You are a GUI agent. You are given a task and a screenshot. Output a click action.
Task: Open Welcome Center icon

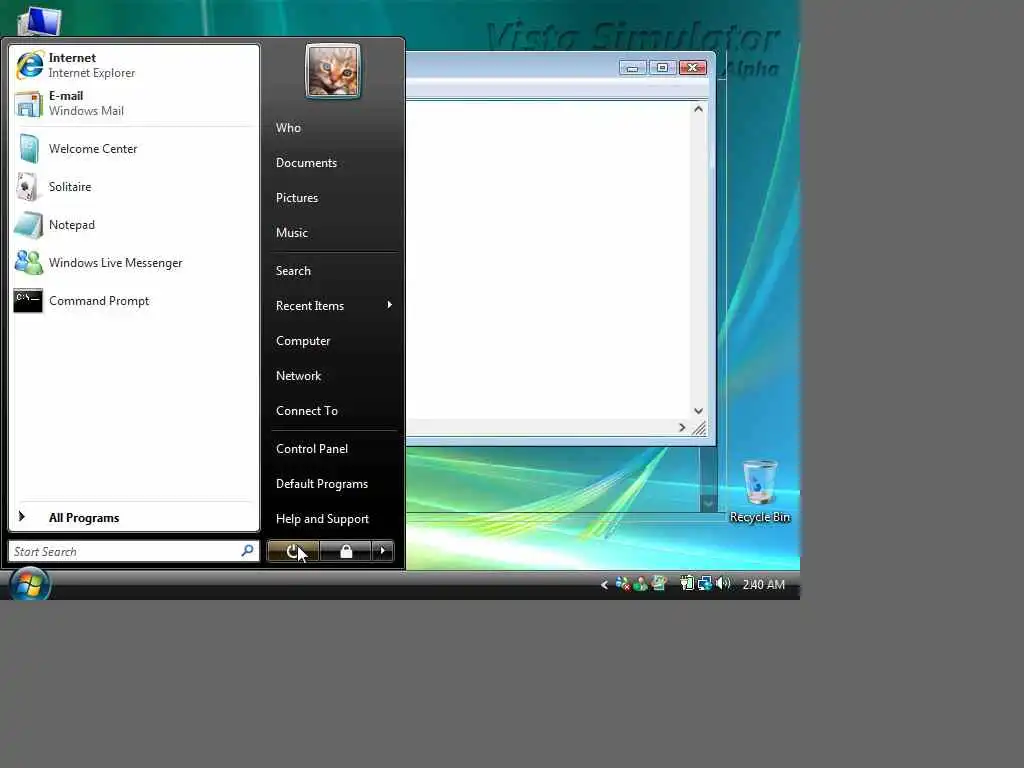(x=29, y=149)
